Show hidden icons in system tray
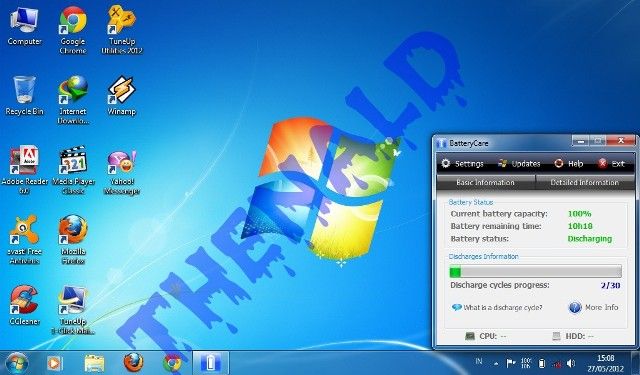 click(x=496, y=363)
